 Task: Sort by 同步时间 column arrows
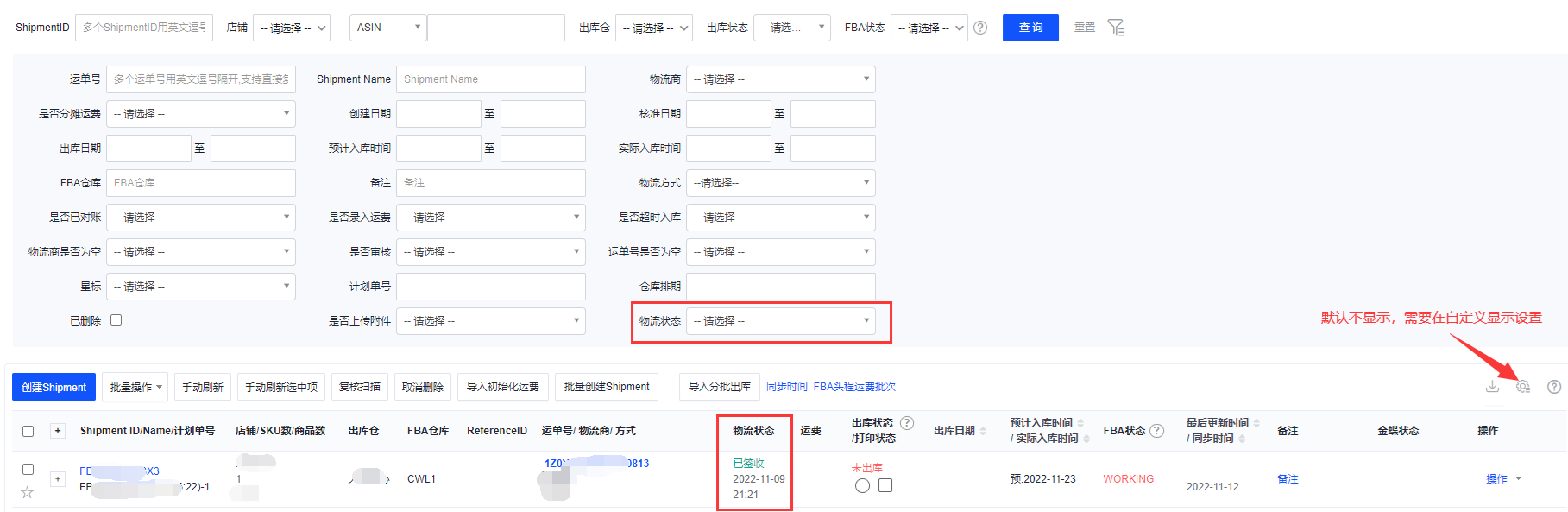(1242, 439)
